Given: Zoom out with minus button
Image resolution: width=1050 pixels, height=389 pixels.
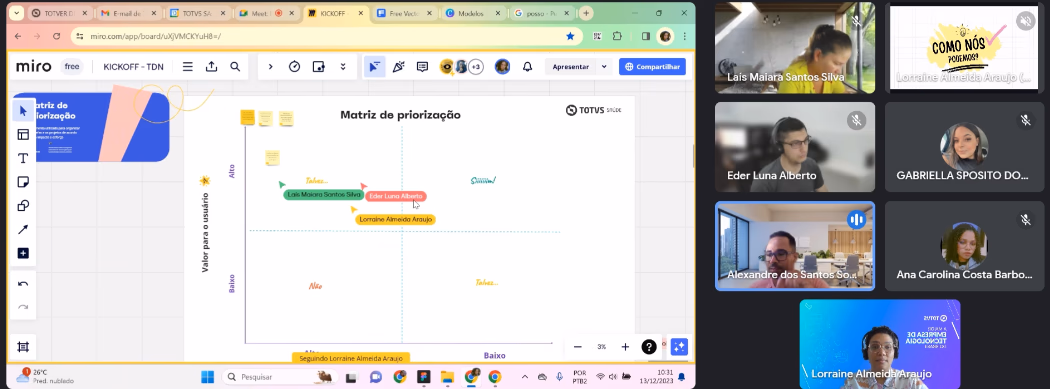Looking at the screenshot, I should click(578, 347).
